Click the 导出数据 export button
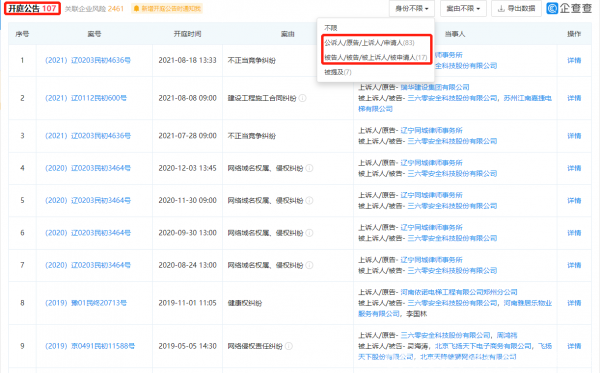The image size is (600, 373). coord(516,8)
